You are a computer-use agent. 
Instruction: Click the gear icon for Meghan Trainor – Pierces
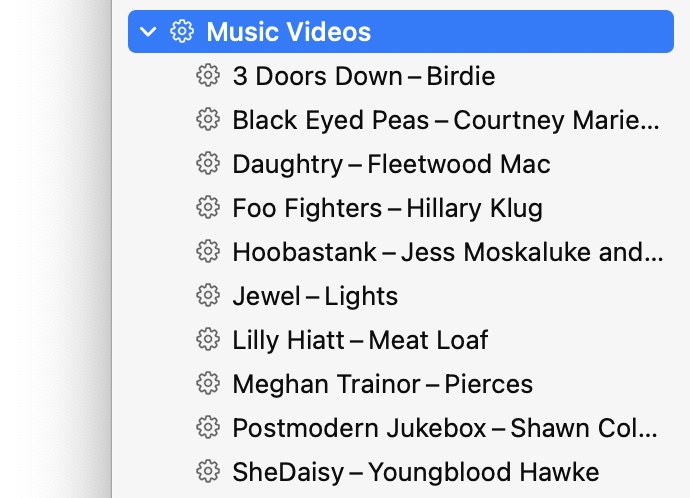[207, 384]
